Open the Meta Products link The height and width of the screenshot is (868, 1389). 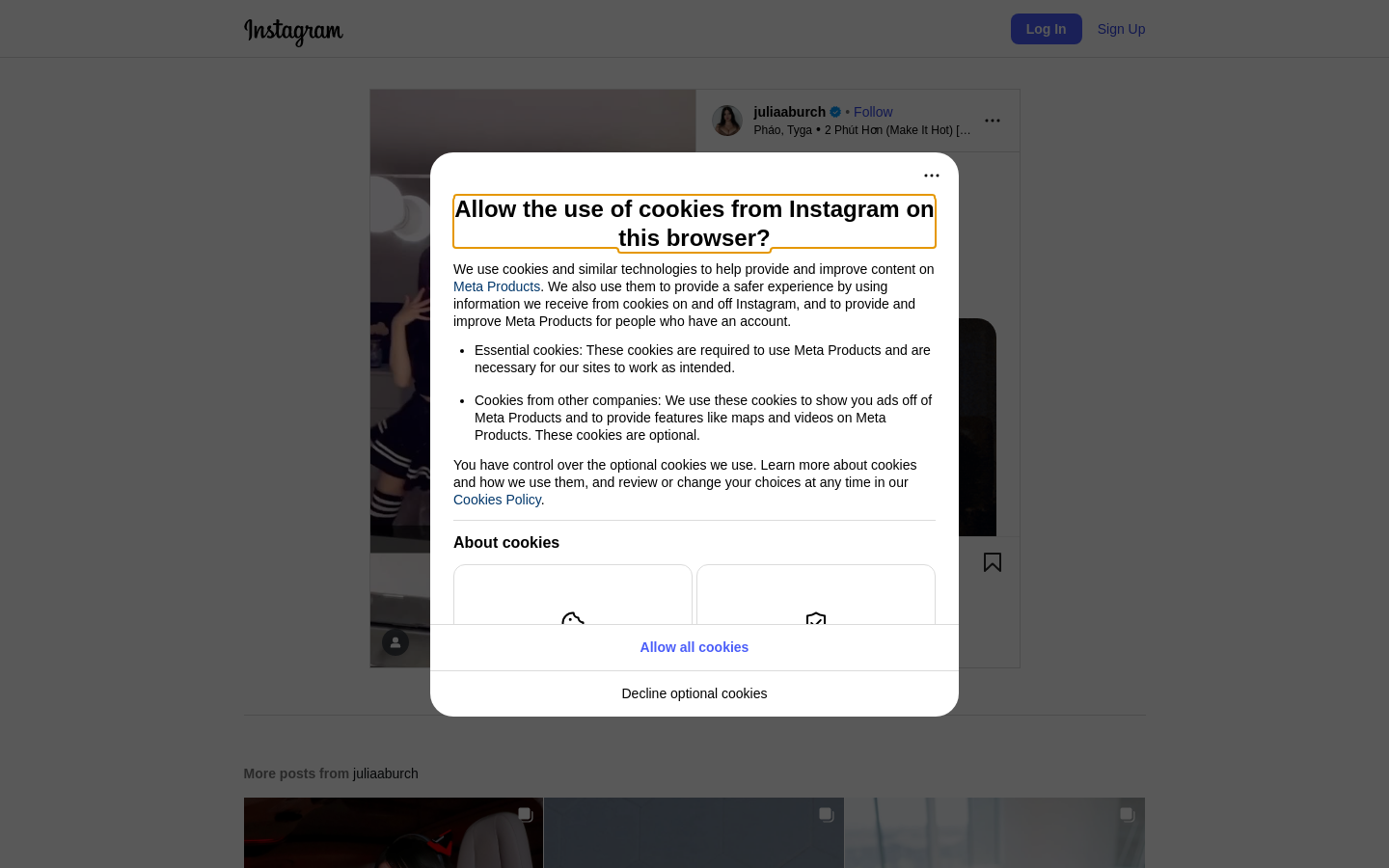point(497,286)
